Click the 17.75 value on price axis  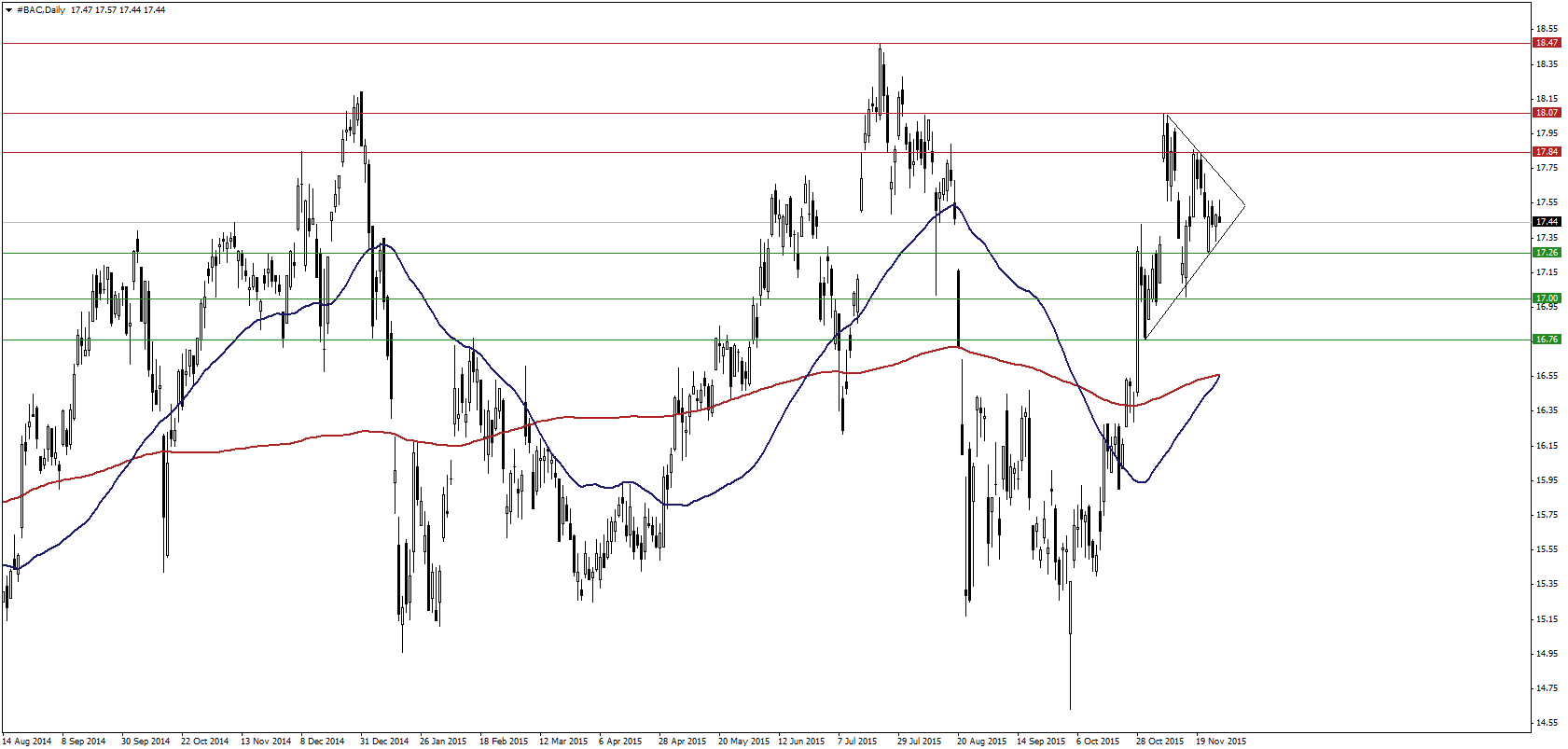click(1547, 168)
